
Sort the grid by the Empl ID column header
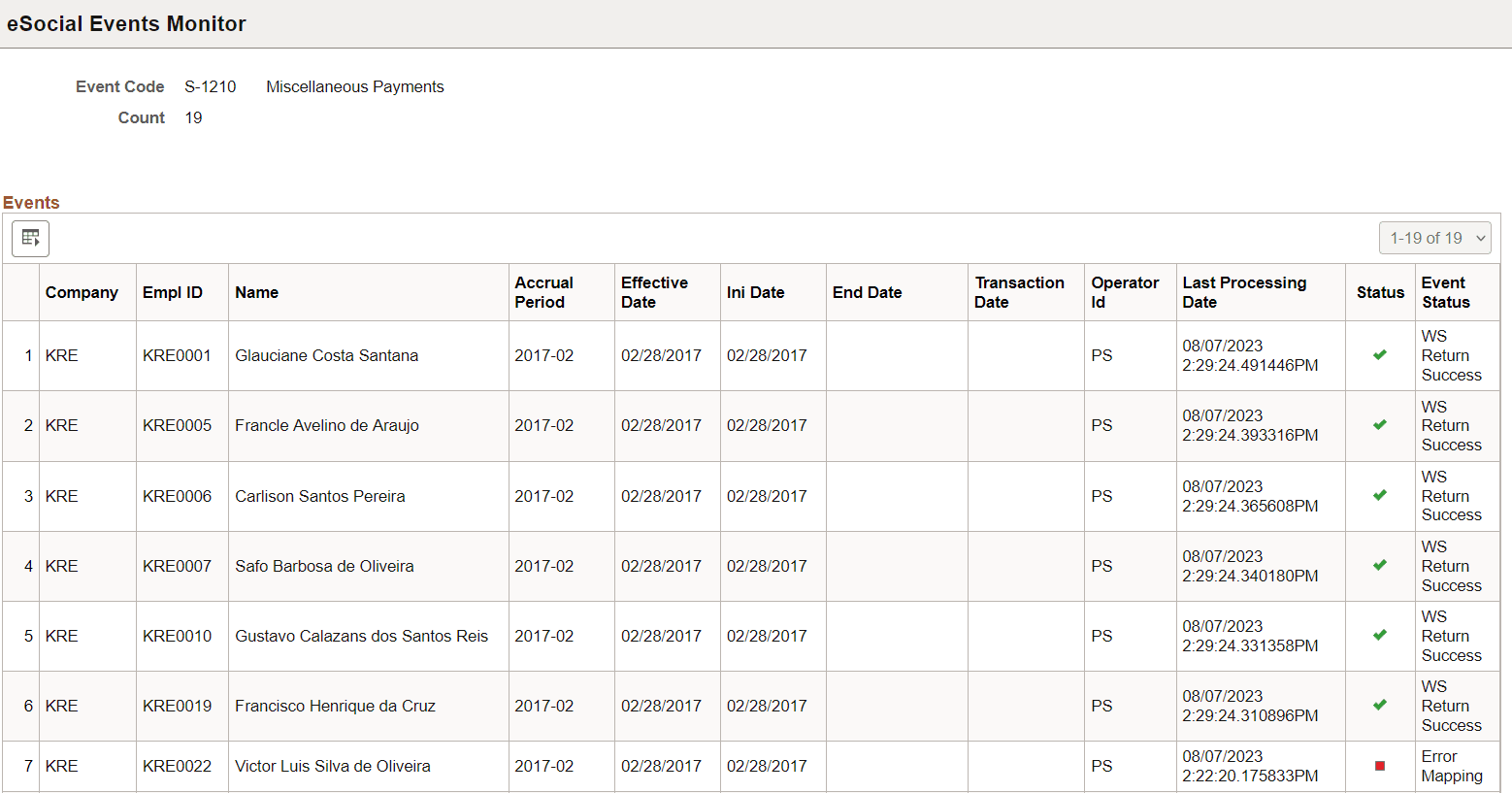tap(173, 292)
